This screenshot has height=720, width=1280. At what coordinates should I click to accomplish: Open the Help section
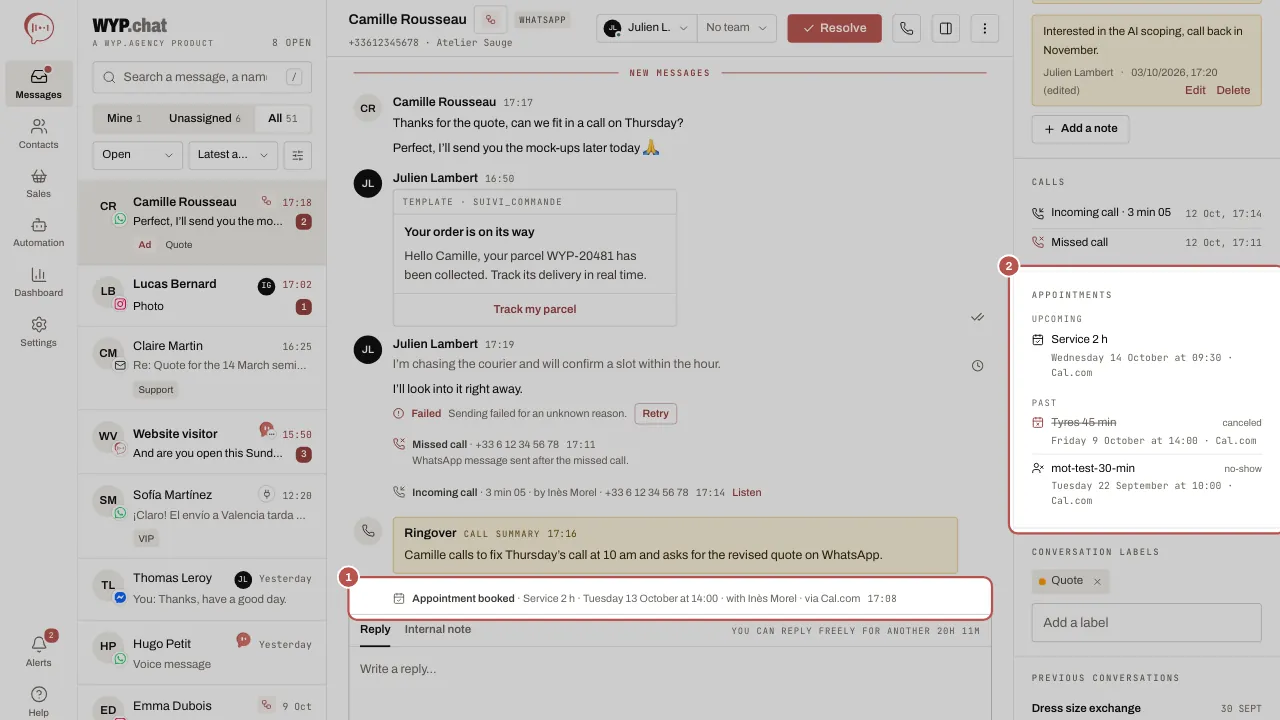point(38,701)
